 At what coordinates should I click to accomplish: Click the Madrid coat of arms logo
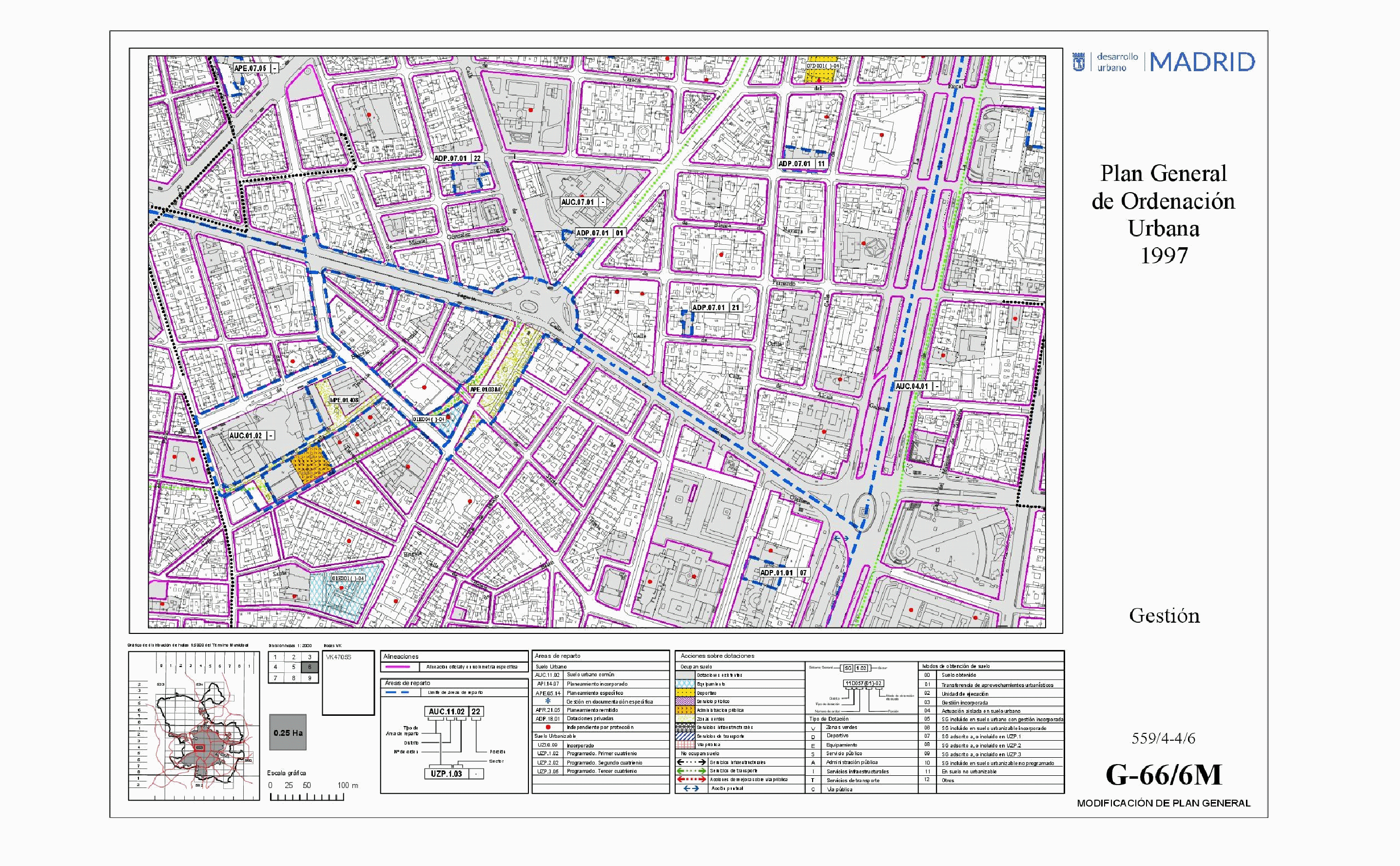pyautogui.click(x=1078, y=62)
